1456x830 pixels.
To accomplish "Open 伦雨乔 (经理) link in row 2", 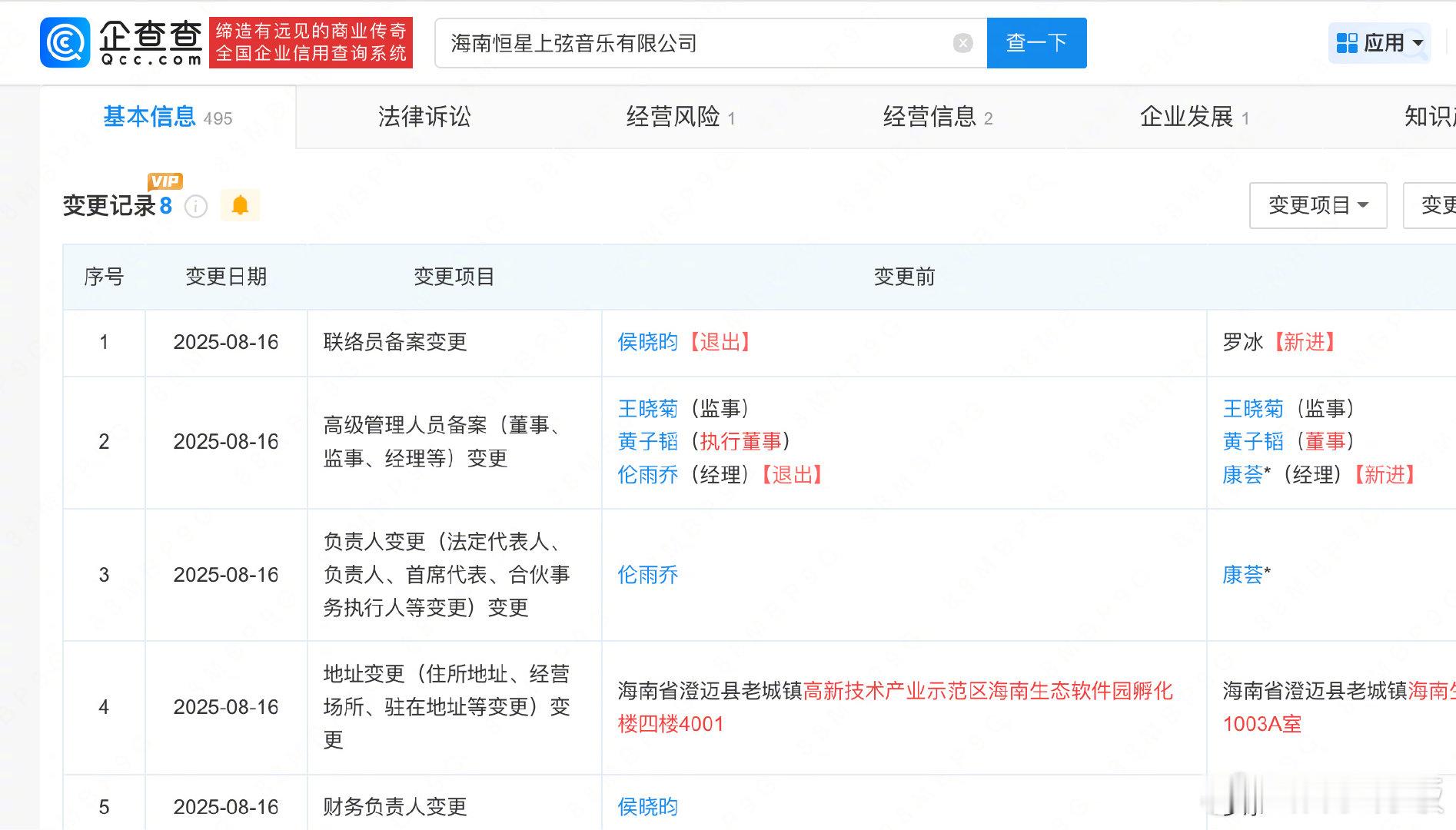I will 647,475.
